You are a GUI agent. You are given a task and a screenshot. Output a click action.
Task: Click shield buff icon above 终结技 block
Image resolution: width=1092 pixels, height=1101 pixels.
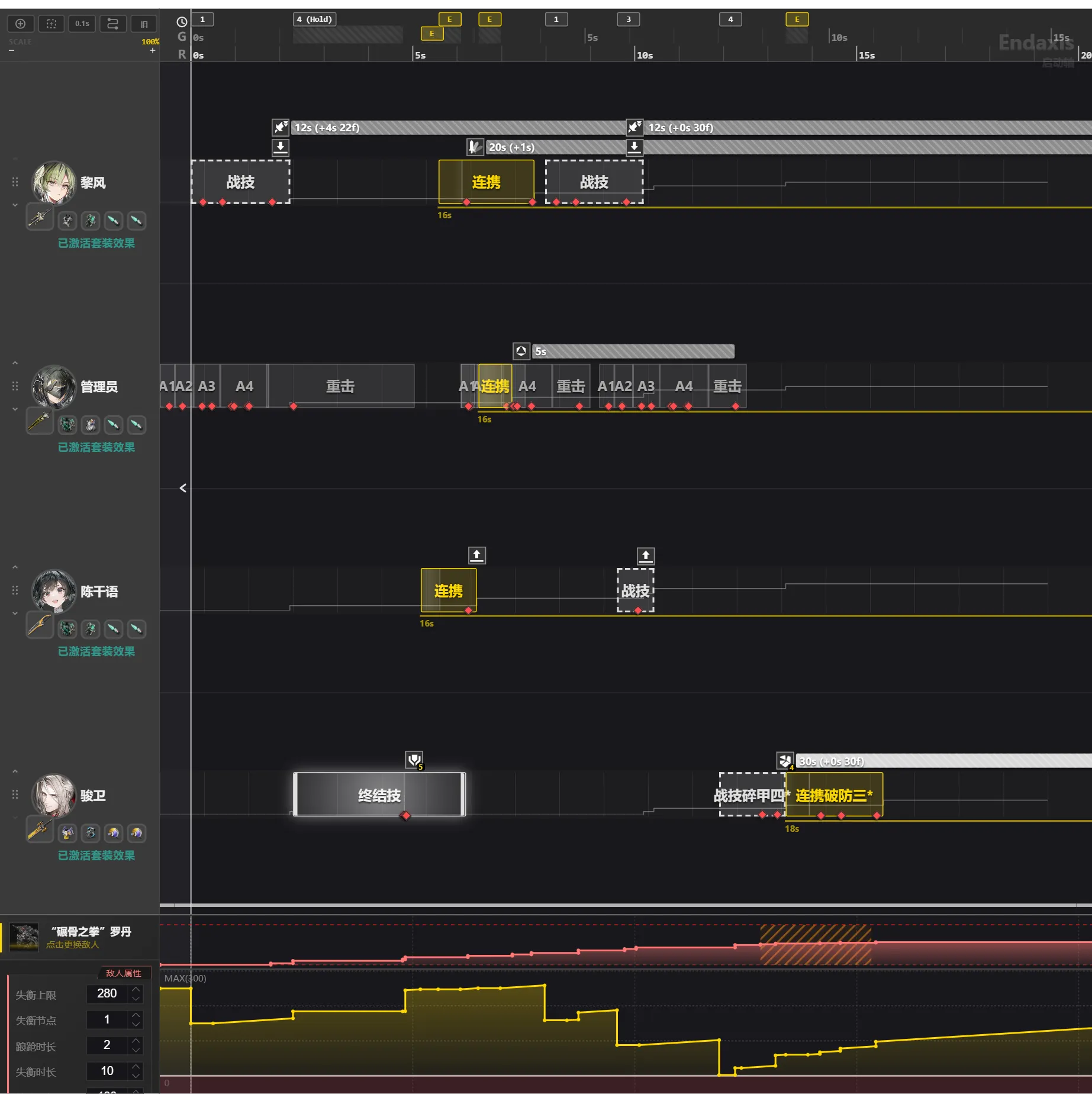414,759
